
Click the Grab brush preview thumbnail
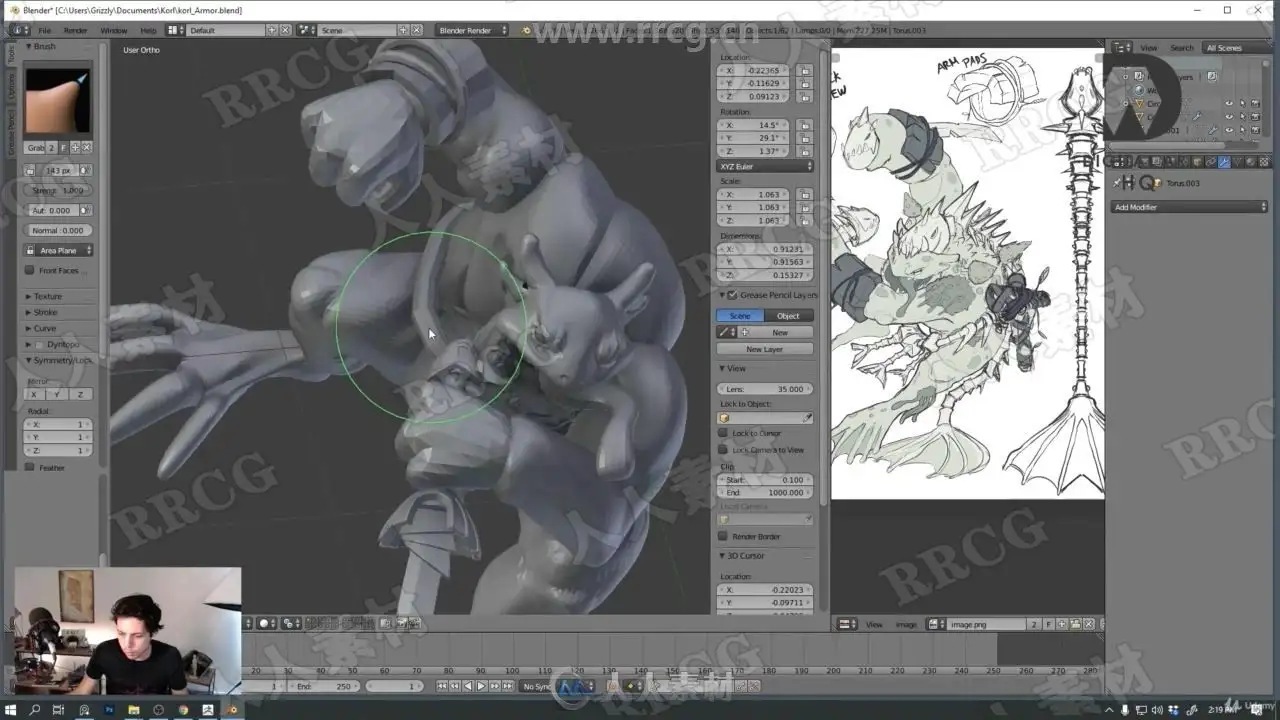(58, 100)
